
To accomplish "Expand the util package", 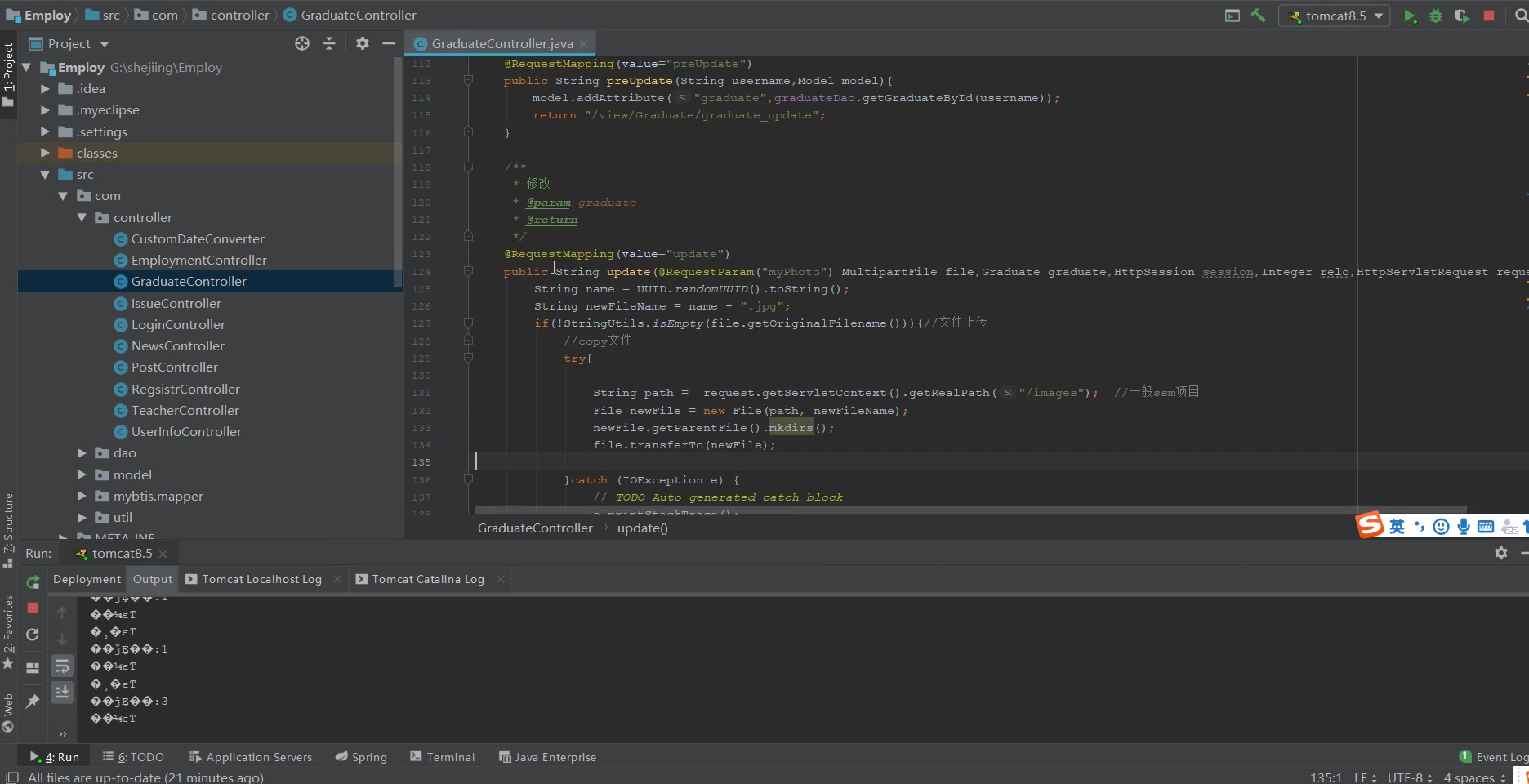I will pos(82,517).
